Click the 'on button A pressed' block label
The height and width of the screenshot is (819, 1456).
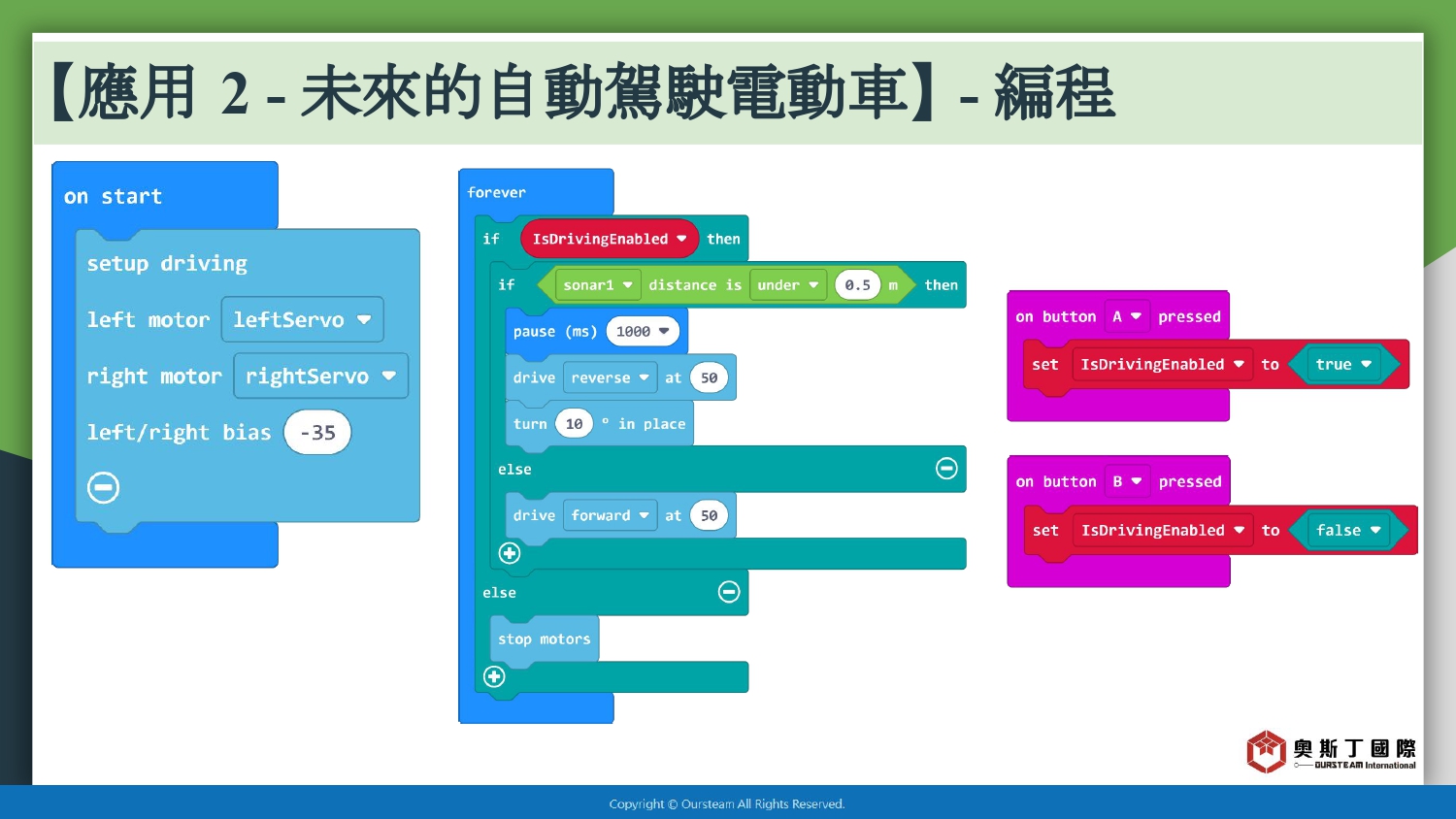click(x=1118, y=316)
